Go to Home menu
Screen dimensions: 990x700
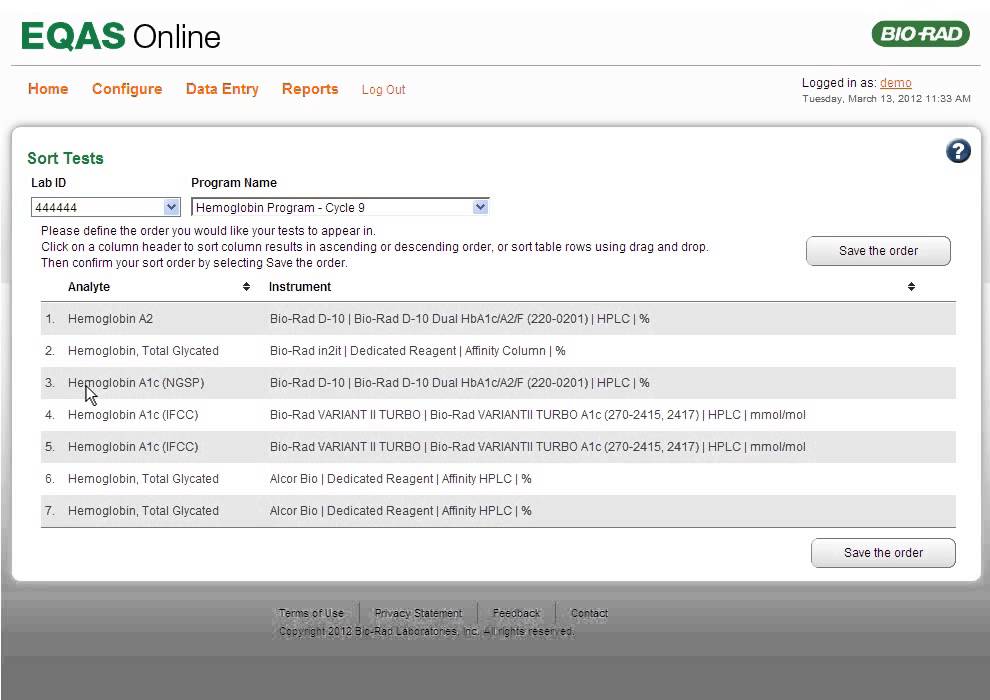point(48,89)
